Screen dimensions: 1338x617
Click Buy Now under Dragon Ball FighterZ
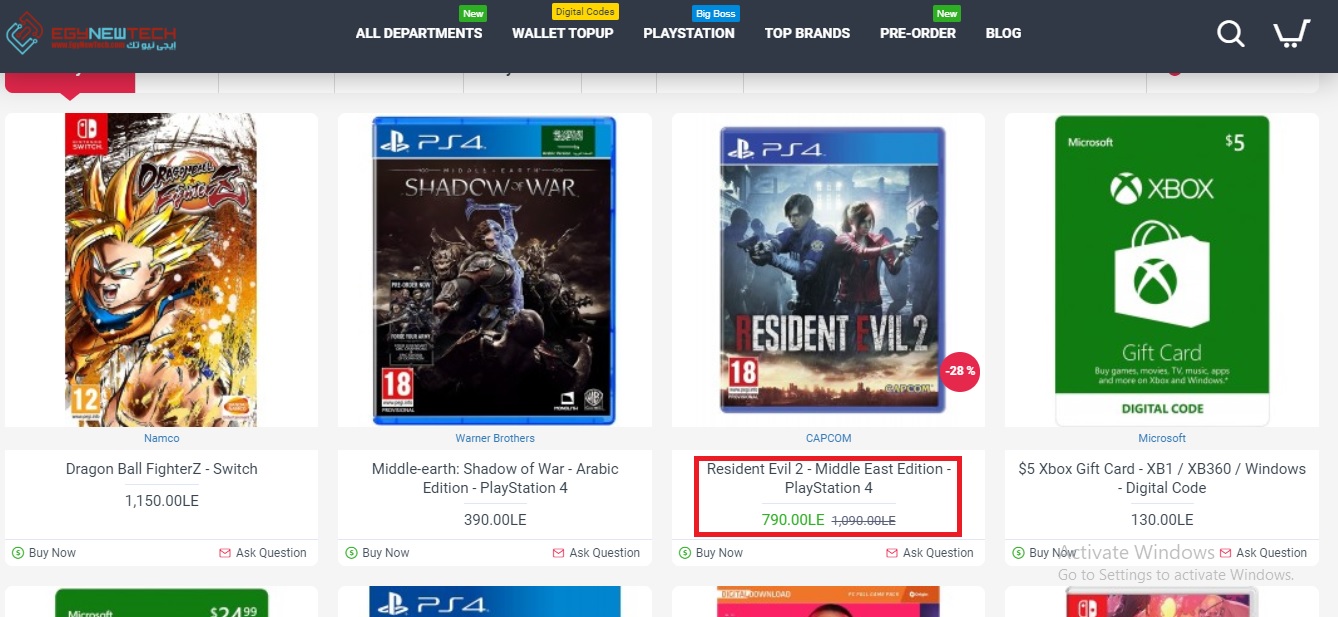pos(44,553)
